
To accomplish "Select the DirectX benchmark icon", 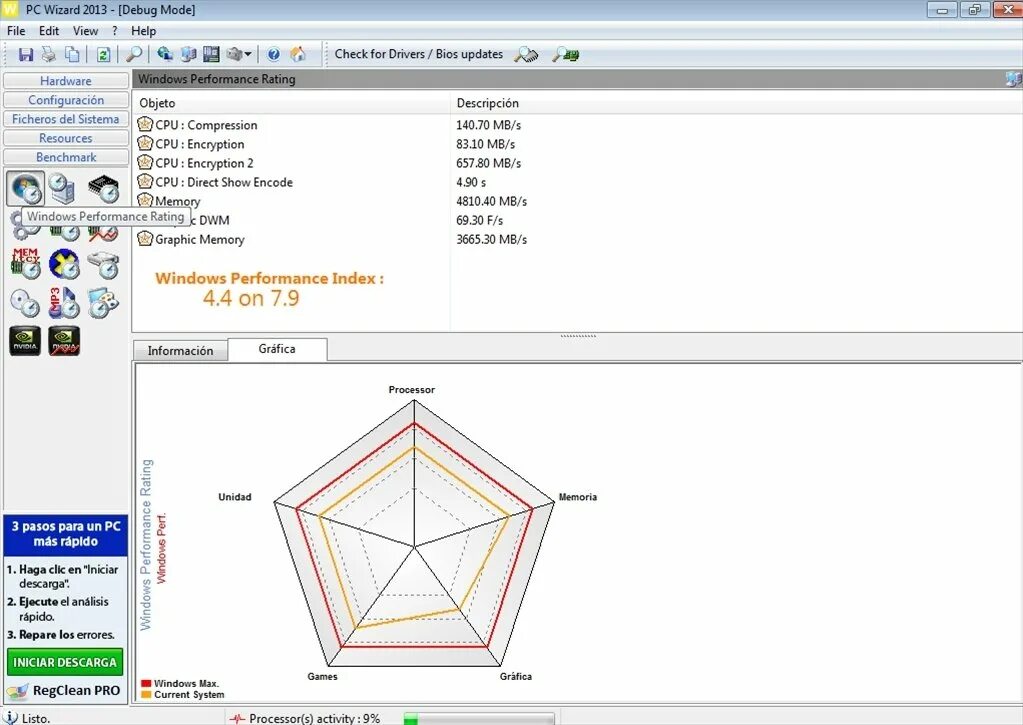I will (64, 264).
